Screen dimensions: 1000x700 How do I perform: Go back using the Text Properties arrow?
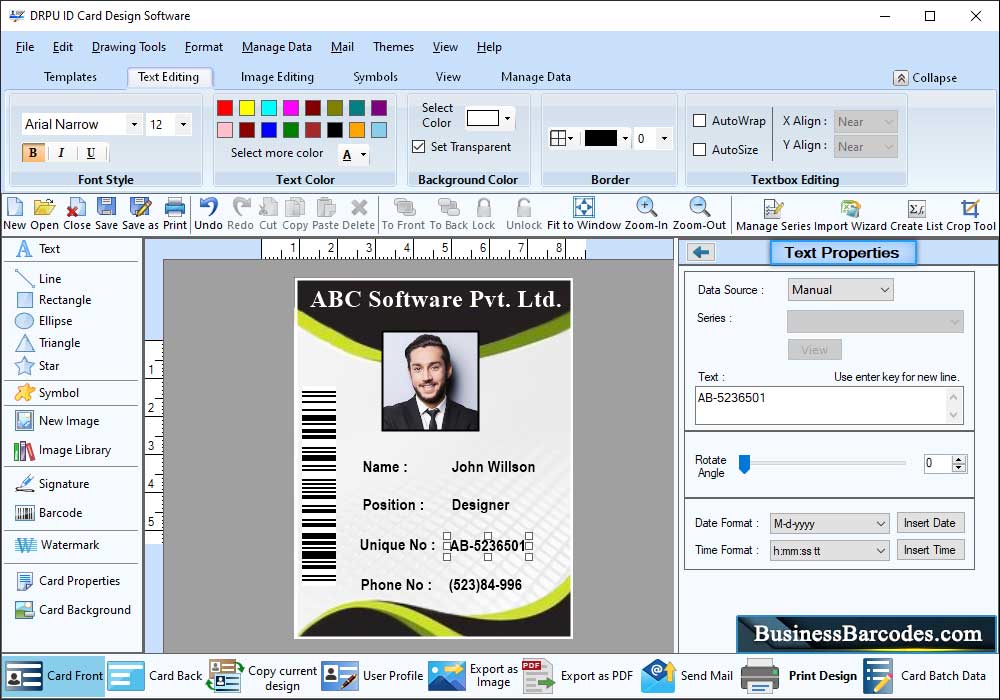pos(701,252)
